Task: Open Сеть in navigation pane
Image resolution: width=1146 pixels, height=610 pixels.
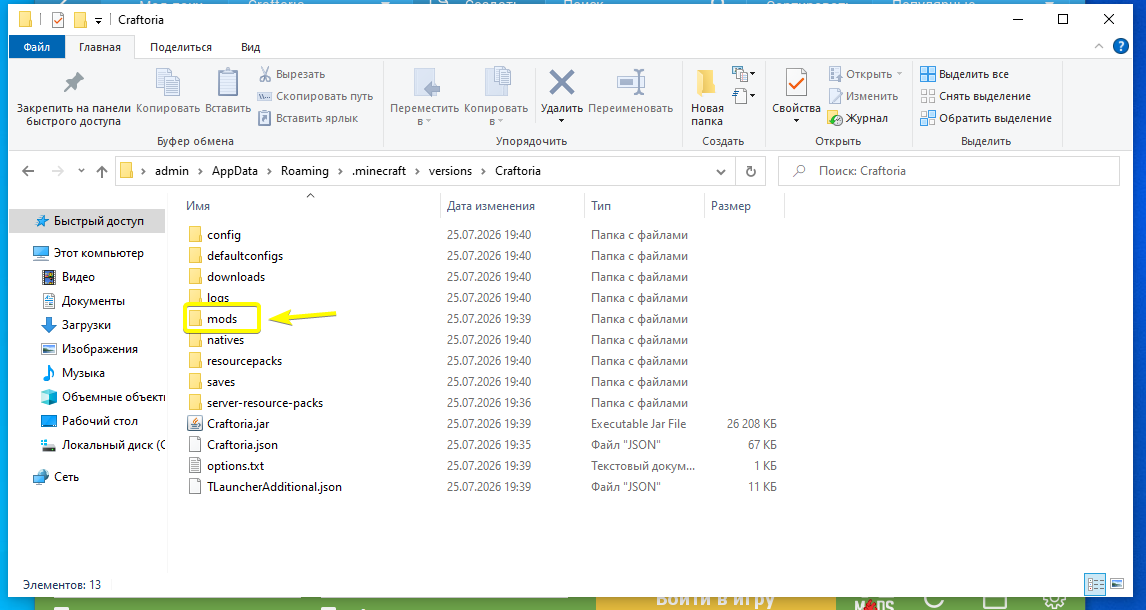Action: point(56,476)
